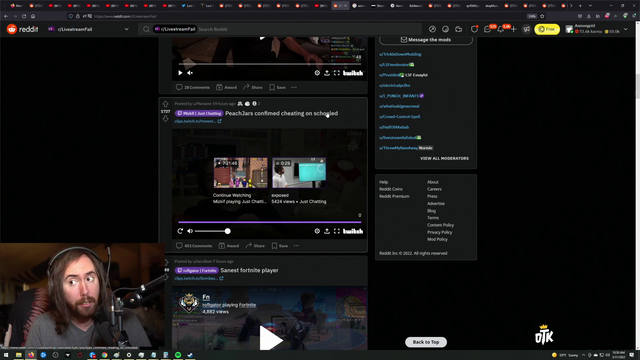
Task: Replay the PeachJars clip
Action: [x=180, y=231]
